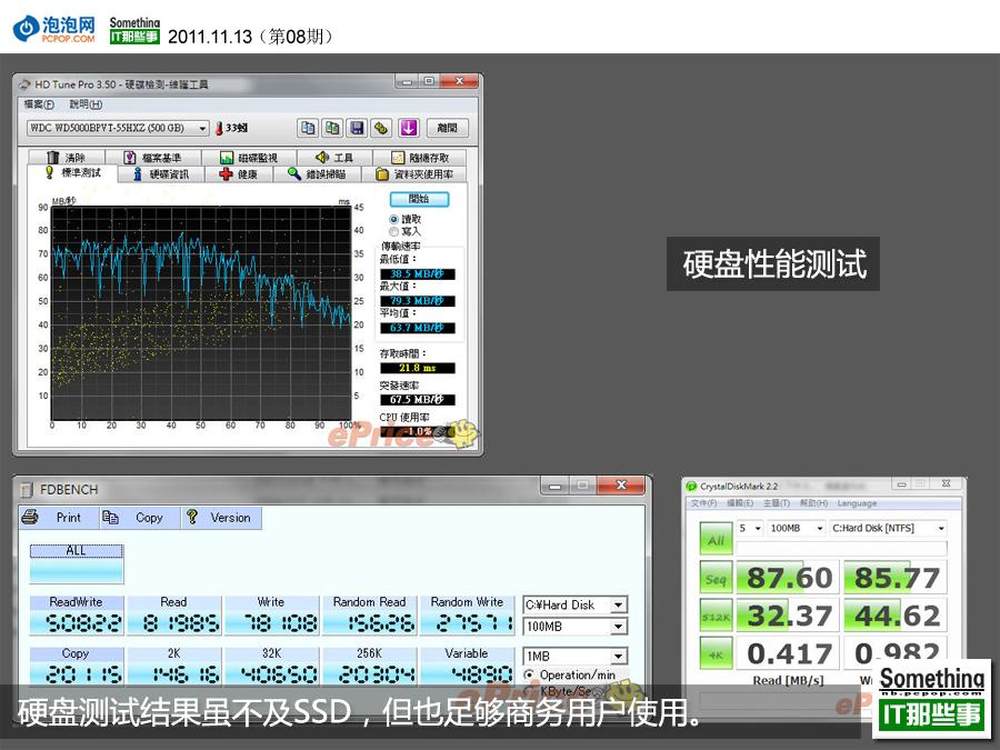Click the 離開 exit button in HD Tune
The image size is (1000, 750).
coord(447,128)
